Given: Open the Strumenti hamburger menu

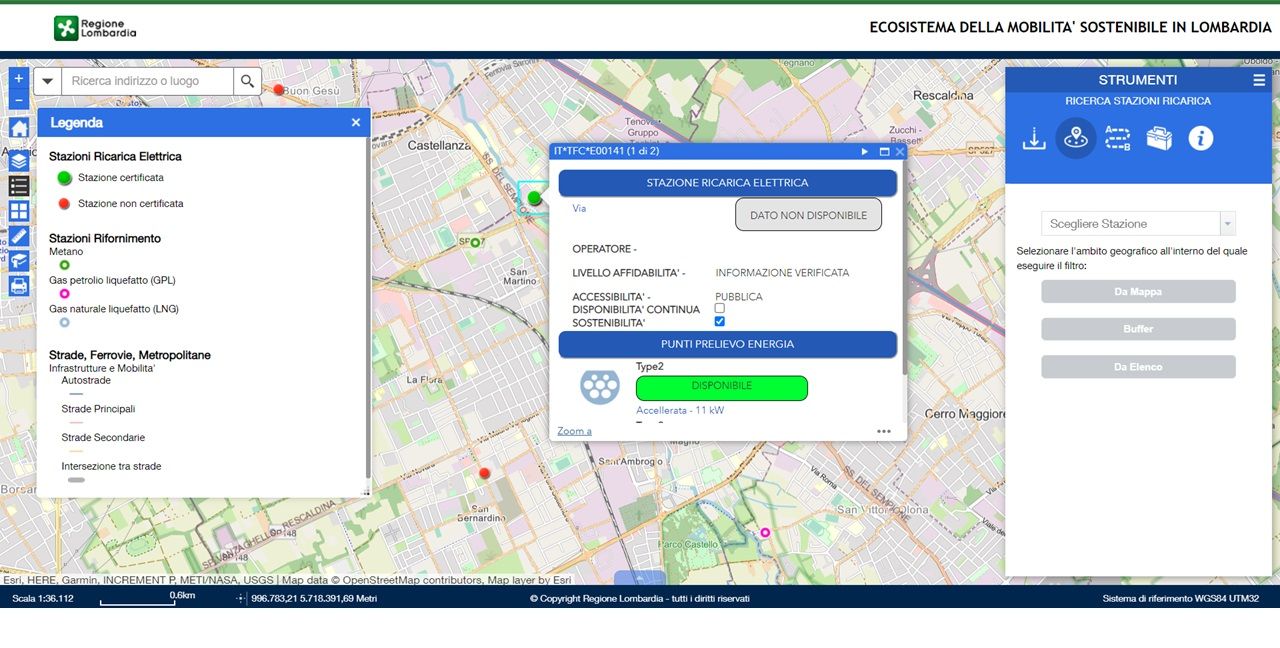Looking at the screenshot, I should click(x=1259, y=80).
